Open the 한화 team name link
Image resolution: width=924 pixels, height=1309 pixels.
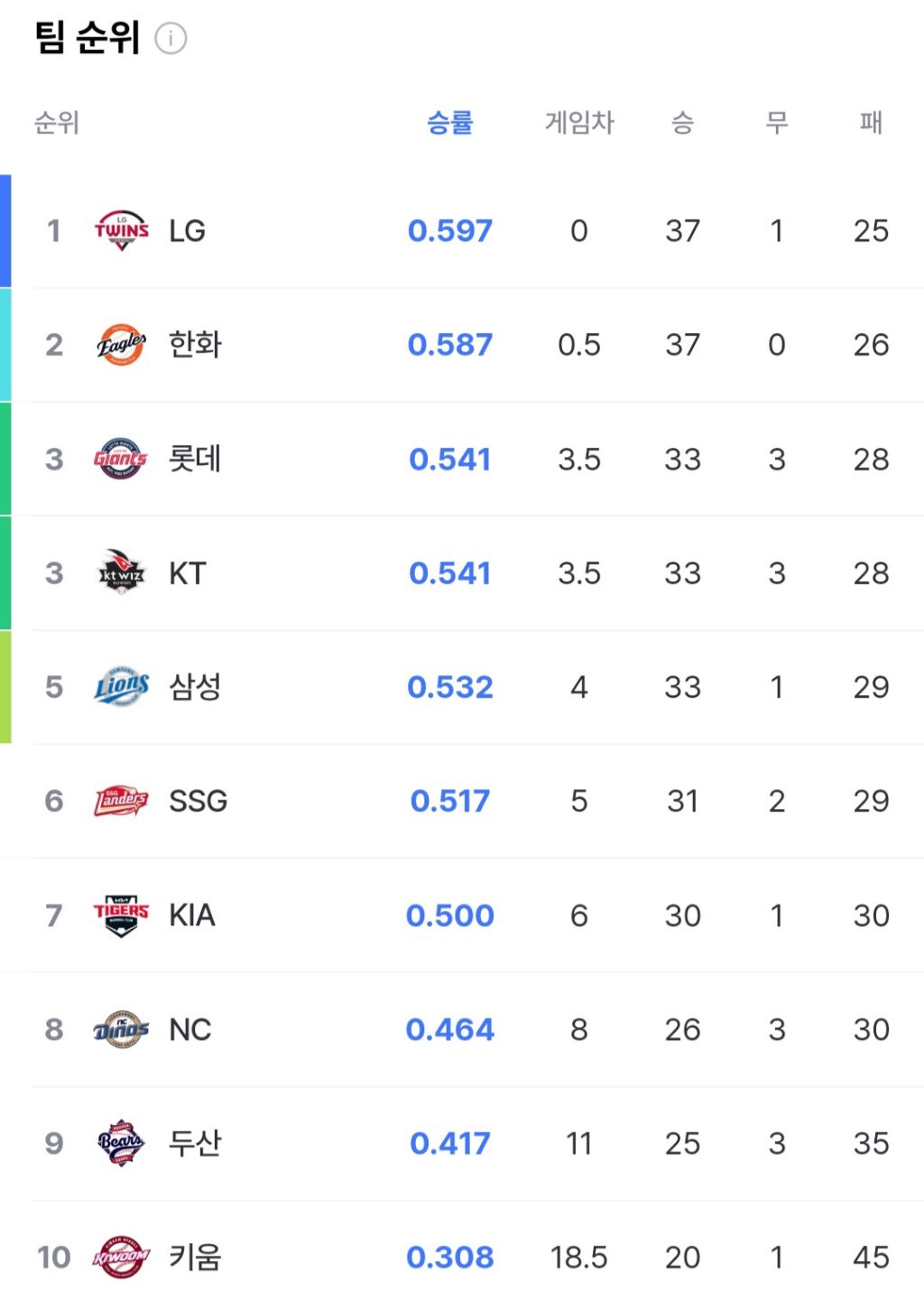click(195, 345)
